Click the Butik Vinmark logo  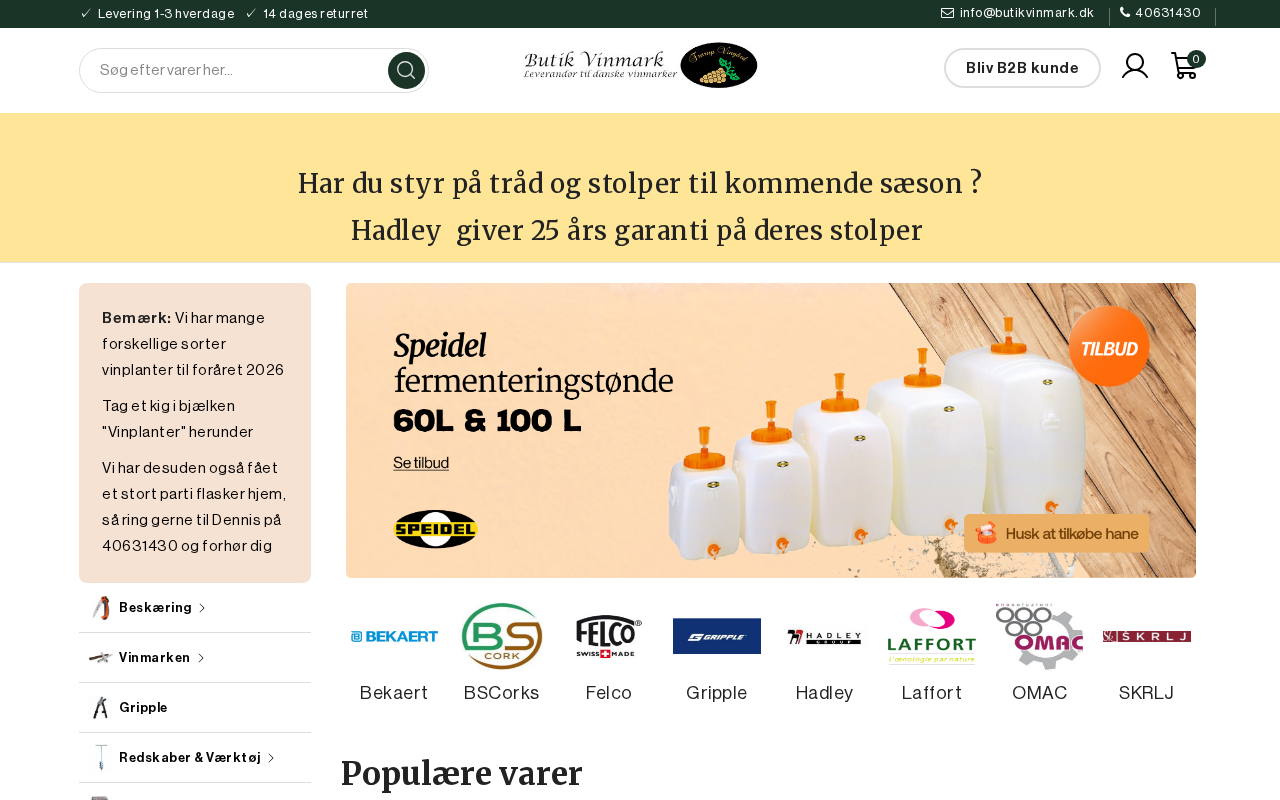coord(640,65)
